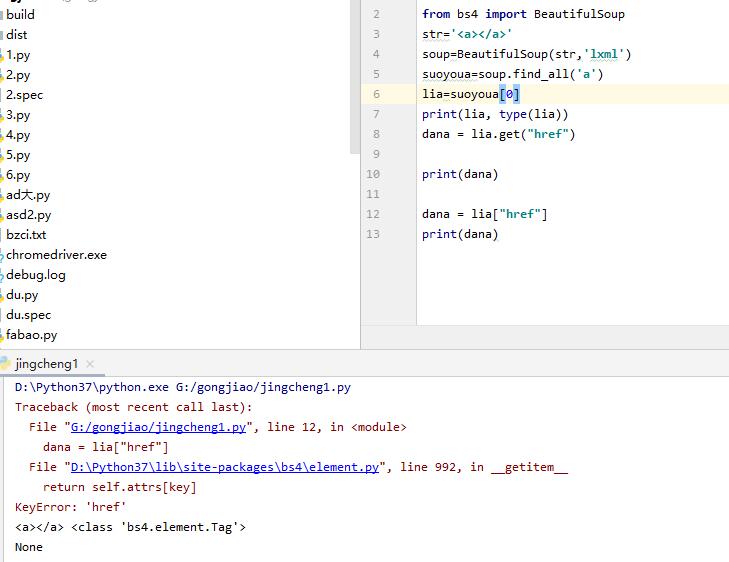Click the chromedriver.exe file entry

click(56, 255)
